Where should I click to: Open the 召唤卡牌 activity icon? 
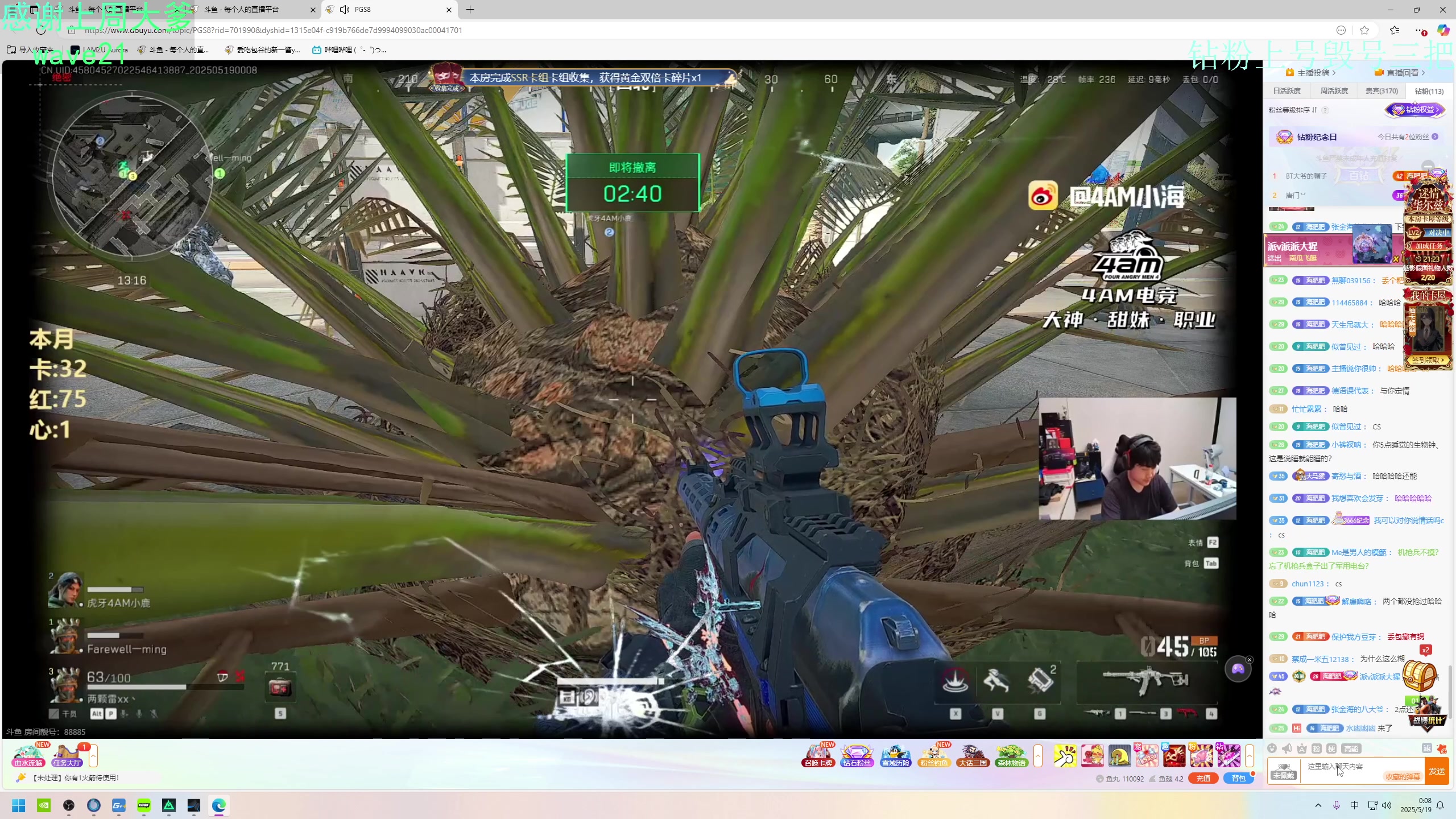(818, 756)
